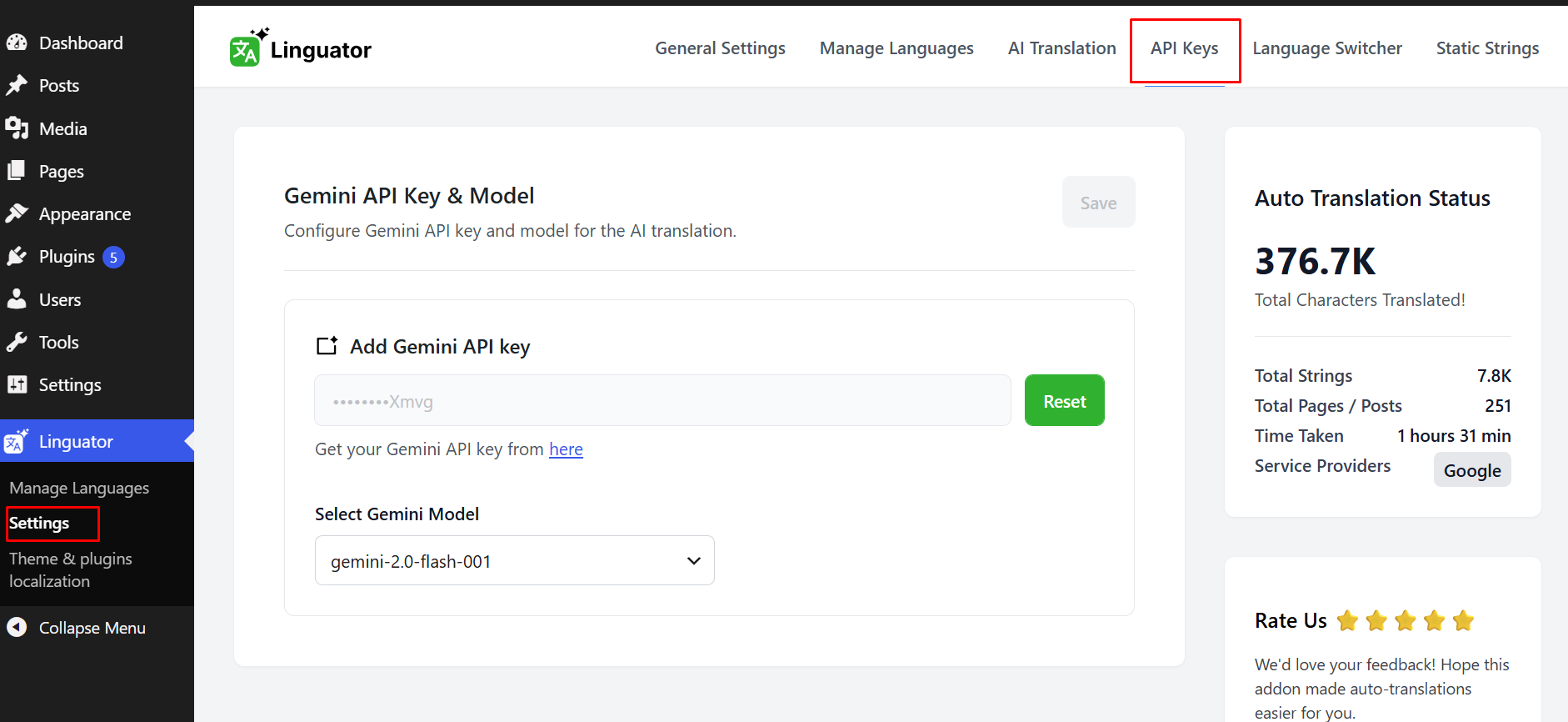Click the Posts pushpin icon
The width and height of the screenshot is (1568, 722).
(17, 85)
